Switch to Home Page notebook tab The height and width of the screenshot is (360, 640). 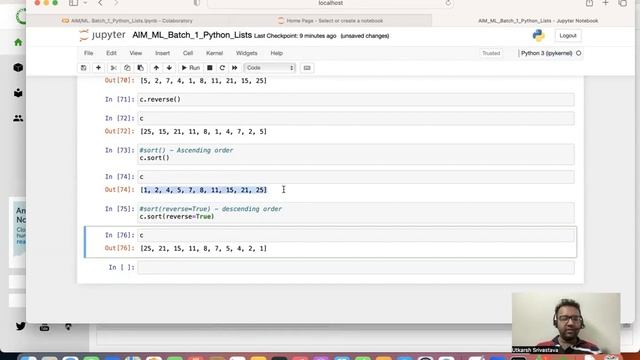331,21
